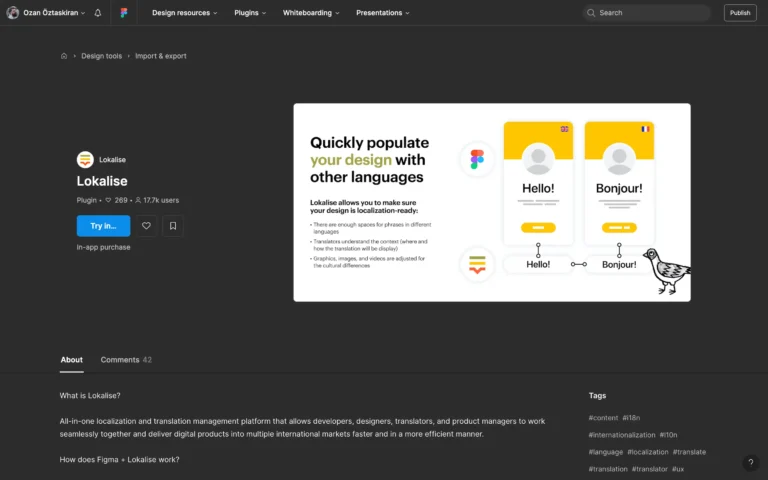This screenshot has width=768, height=480.
Task: Select the #l10n tag
Action: pos(669,435)
